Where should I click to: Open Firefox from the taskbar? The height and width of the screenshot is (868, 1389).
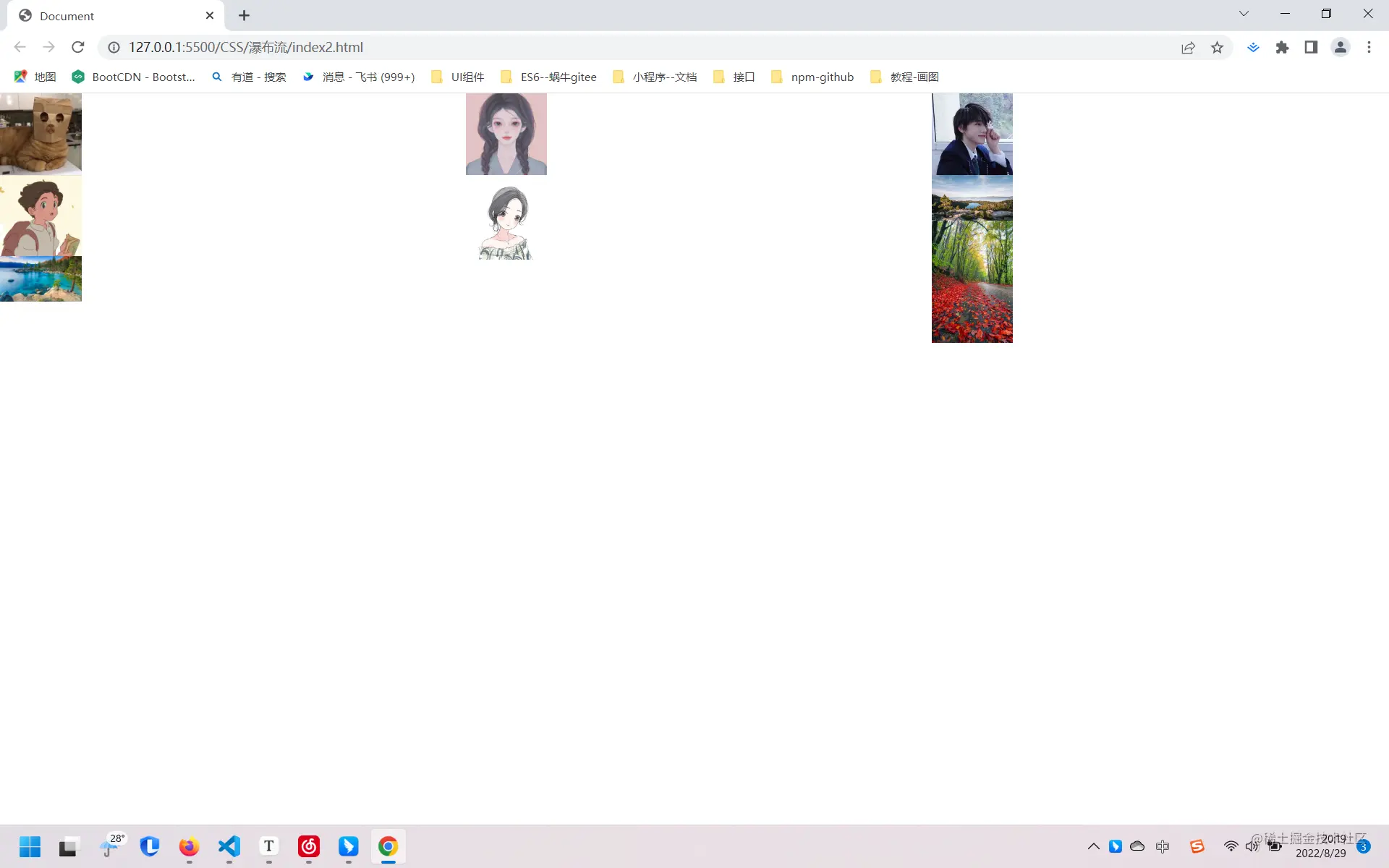pyautogui.click(x=189, y=846)
